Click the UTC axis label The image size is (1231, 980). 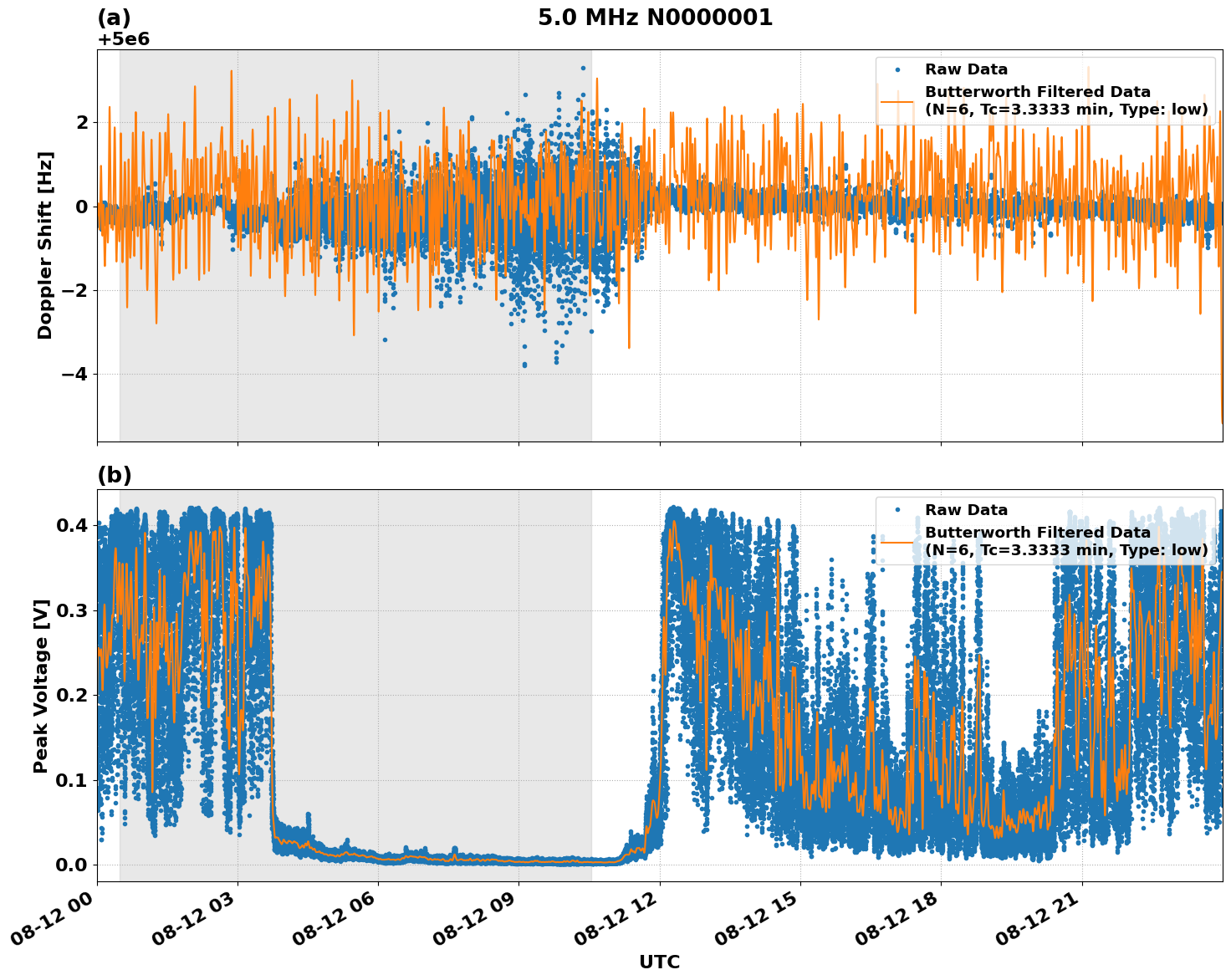pyautogui.click(x=660, y=962)
